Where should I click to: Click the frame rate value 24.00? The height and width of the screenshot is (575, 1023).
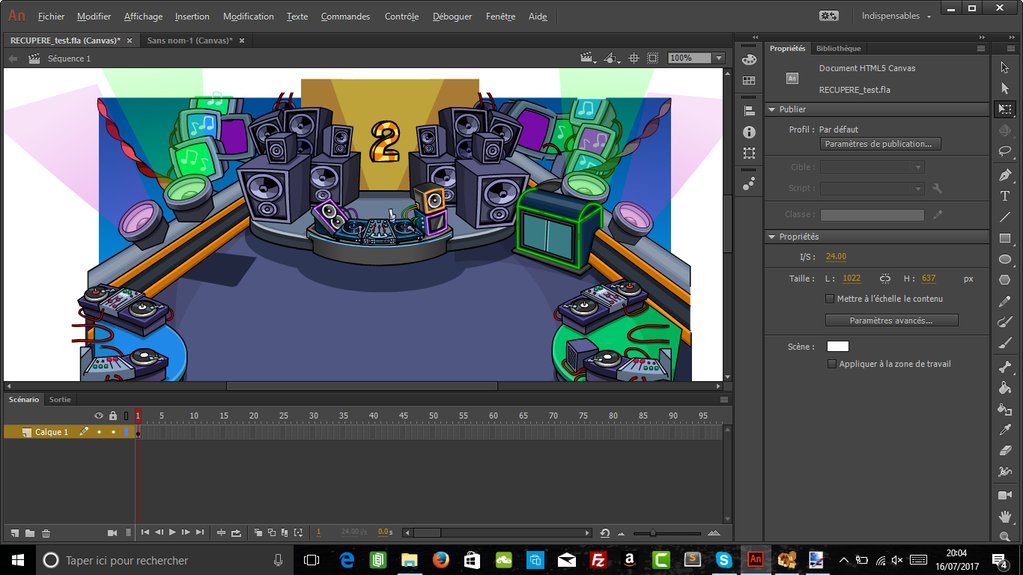(x=836, y=256)
